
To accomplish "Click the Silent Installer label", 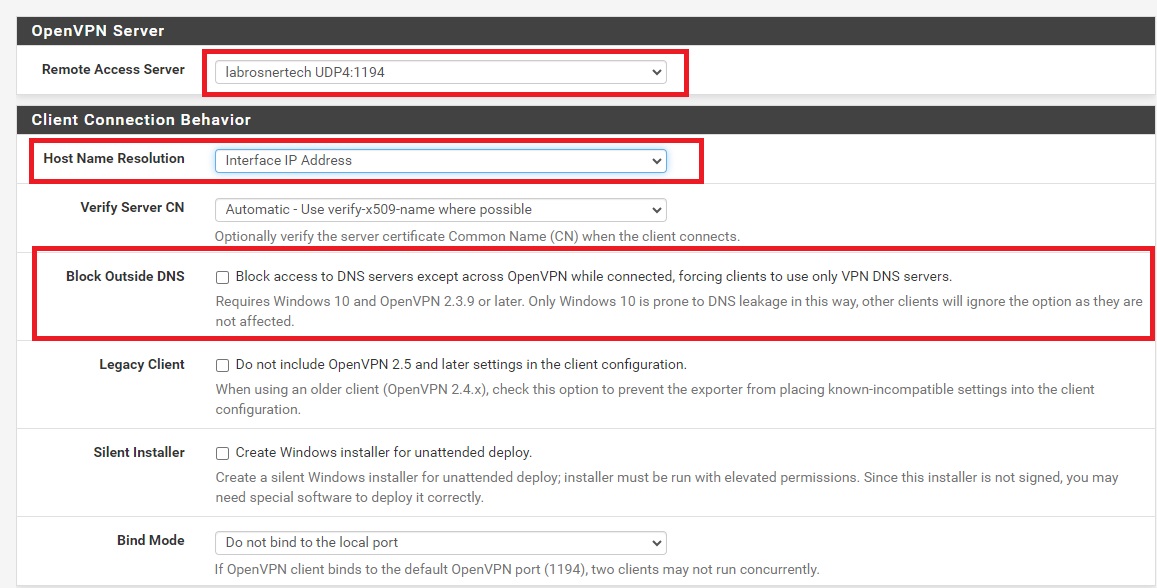I will 139,452.
